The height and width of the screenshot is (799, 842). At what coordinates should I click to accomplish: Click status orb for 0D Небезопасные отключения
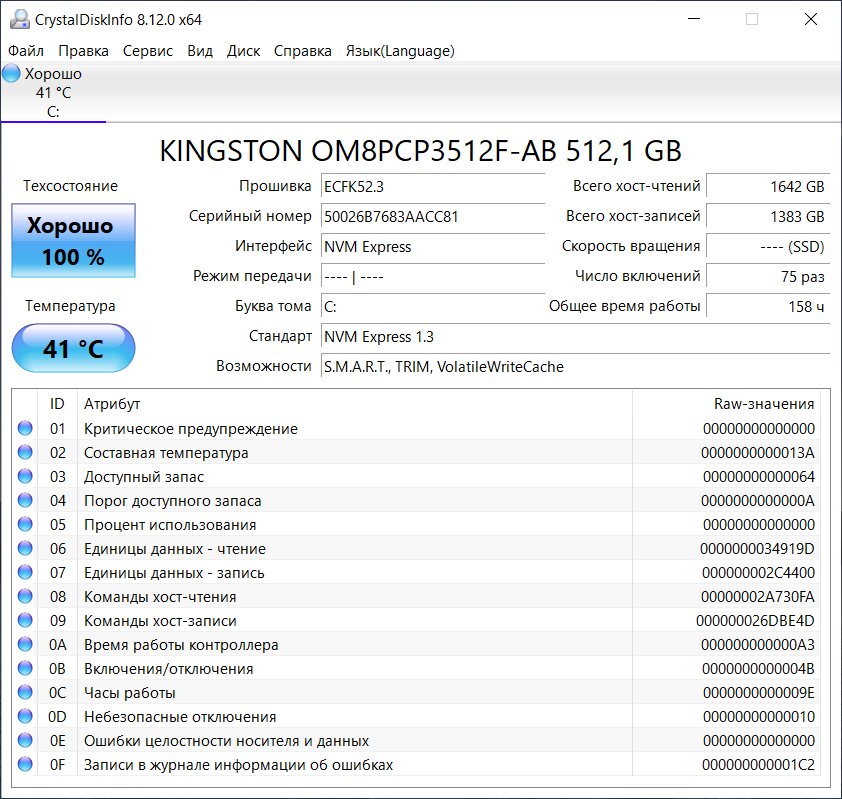tap(25, 716)
